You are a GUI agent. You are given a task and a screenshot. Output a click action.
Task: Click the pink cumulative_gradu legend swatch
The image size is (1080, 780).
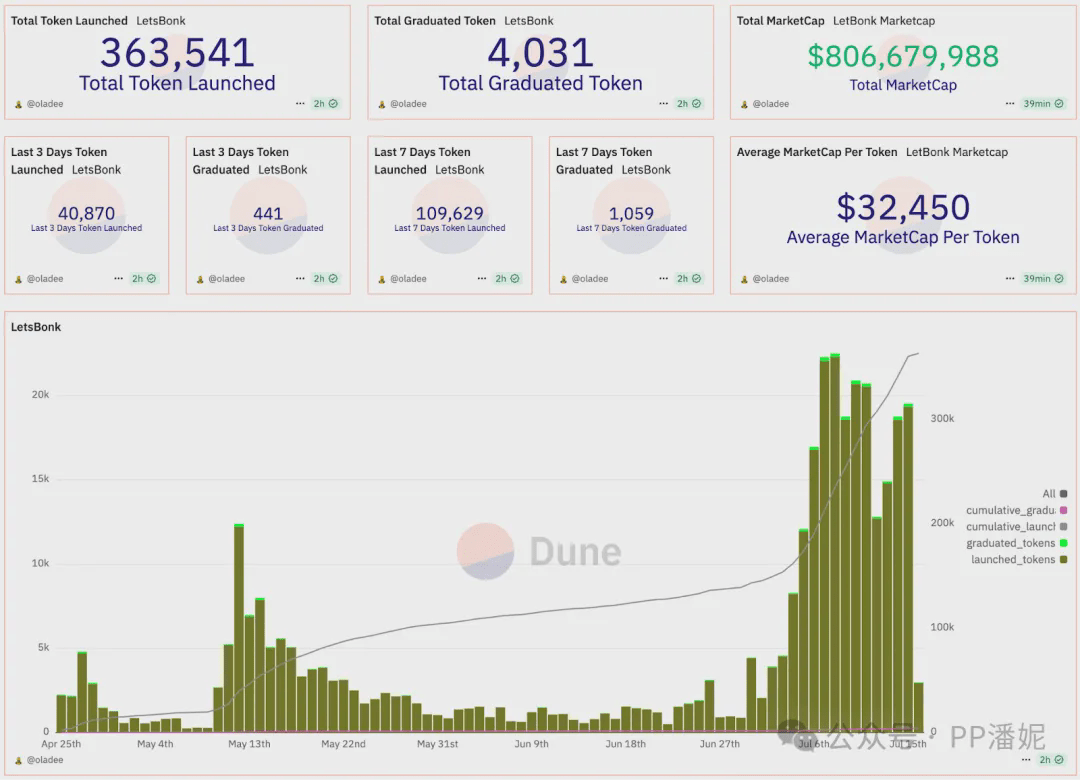[1063, 510]
